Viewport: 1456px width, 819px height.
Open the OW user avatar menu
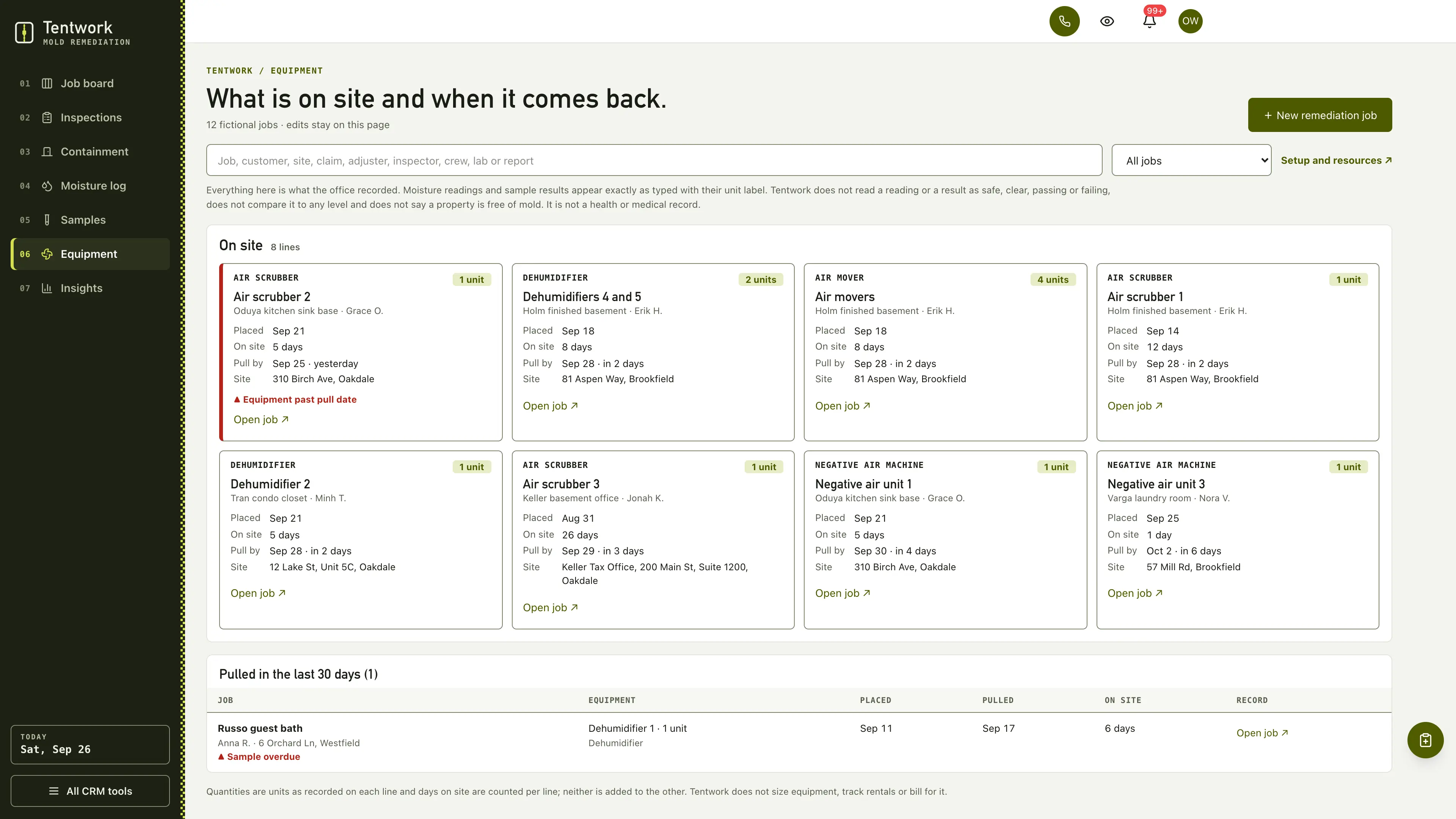(x=1190, y=21)
